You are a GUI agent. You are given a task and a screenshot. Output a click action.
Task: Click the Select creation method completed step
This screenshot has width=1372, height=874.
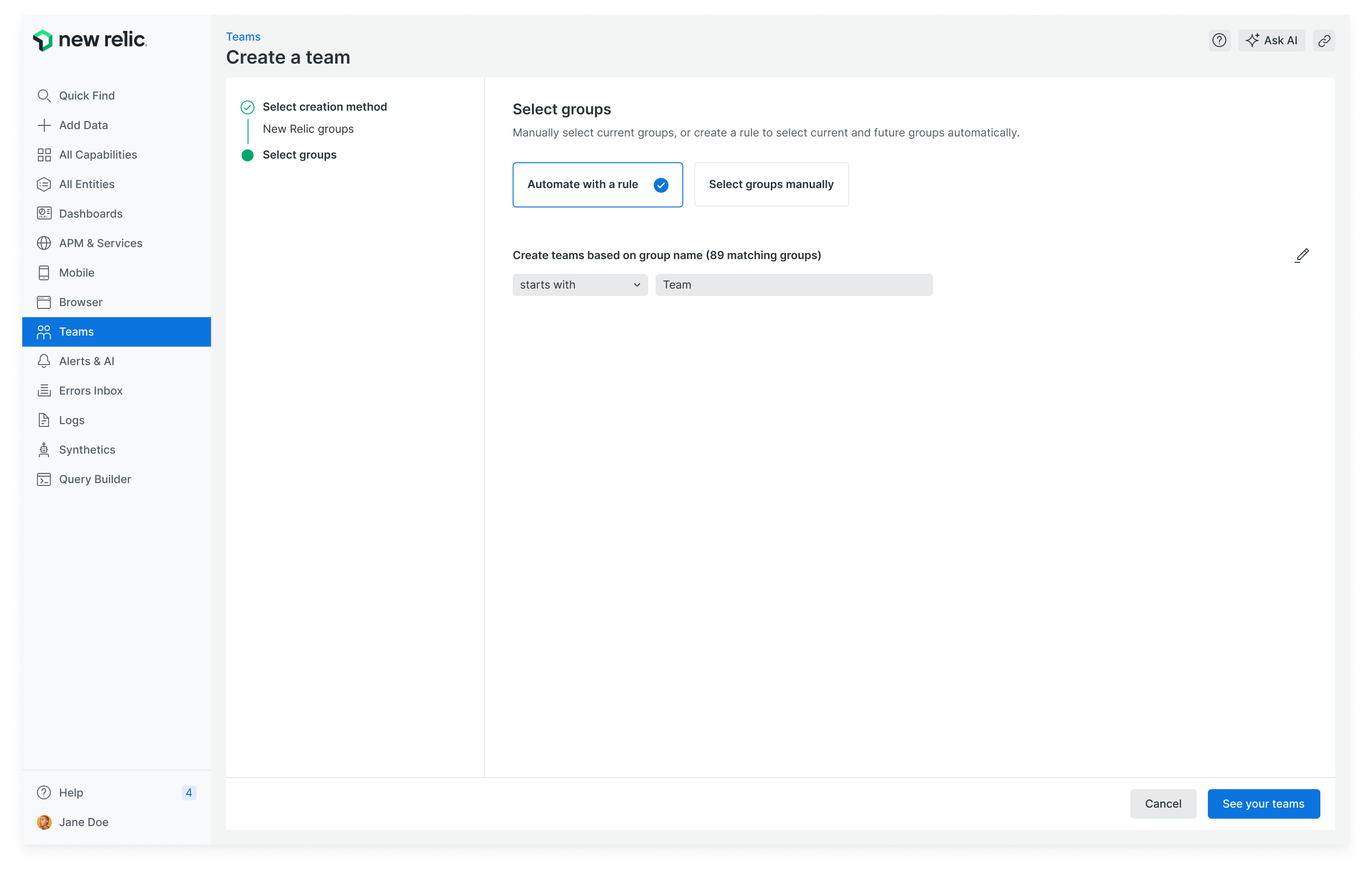pos(324,107)
